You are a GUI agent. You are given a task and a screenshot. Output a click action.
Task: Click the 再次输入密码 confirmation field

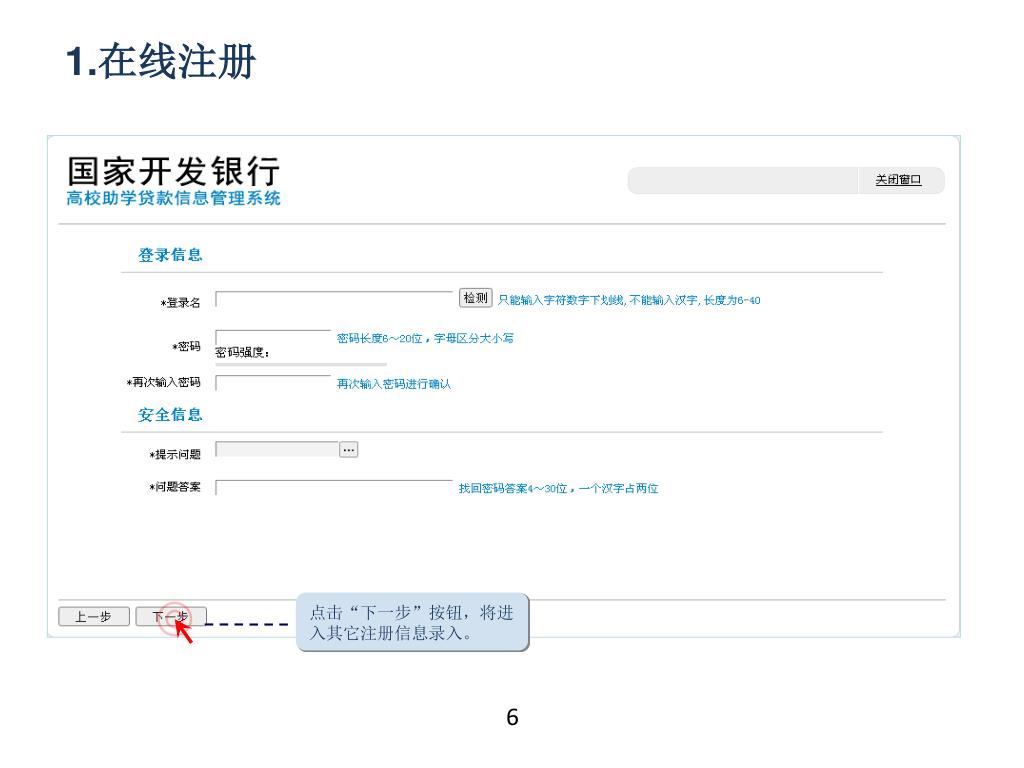(273, 383)
